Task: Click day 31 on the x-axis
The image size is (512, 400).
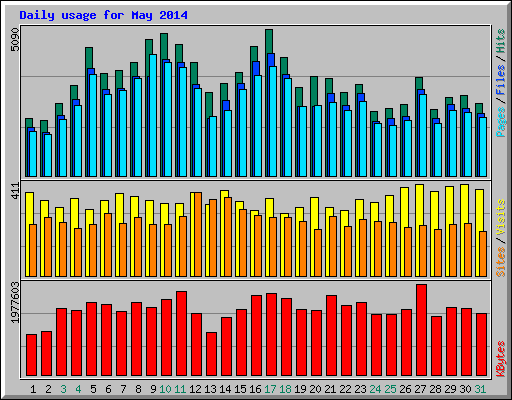Action: (x=480, y=389)
